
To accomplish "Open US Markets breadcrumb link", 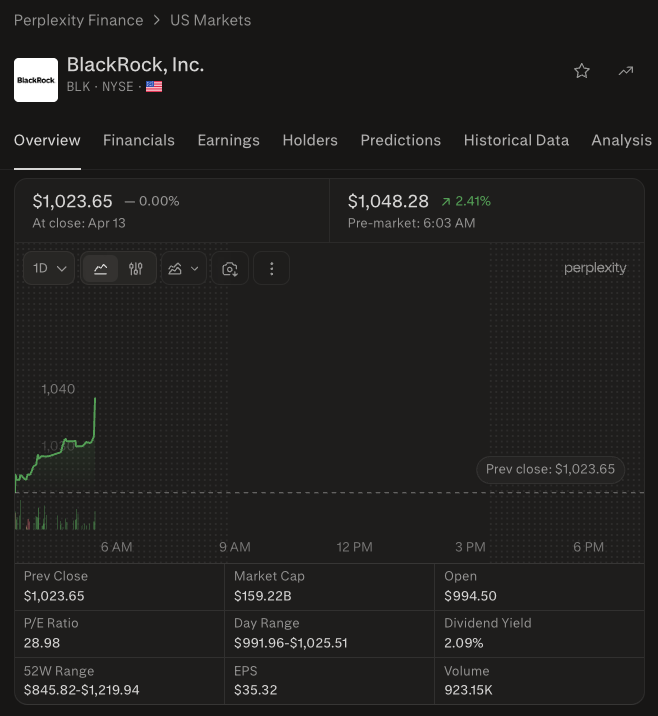I will coord(211,20).
